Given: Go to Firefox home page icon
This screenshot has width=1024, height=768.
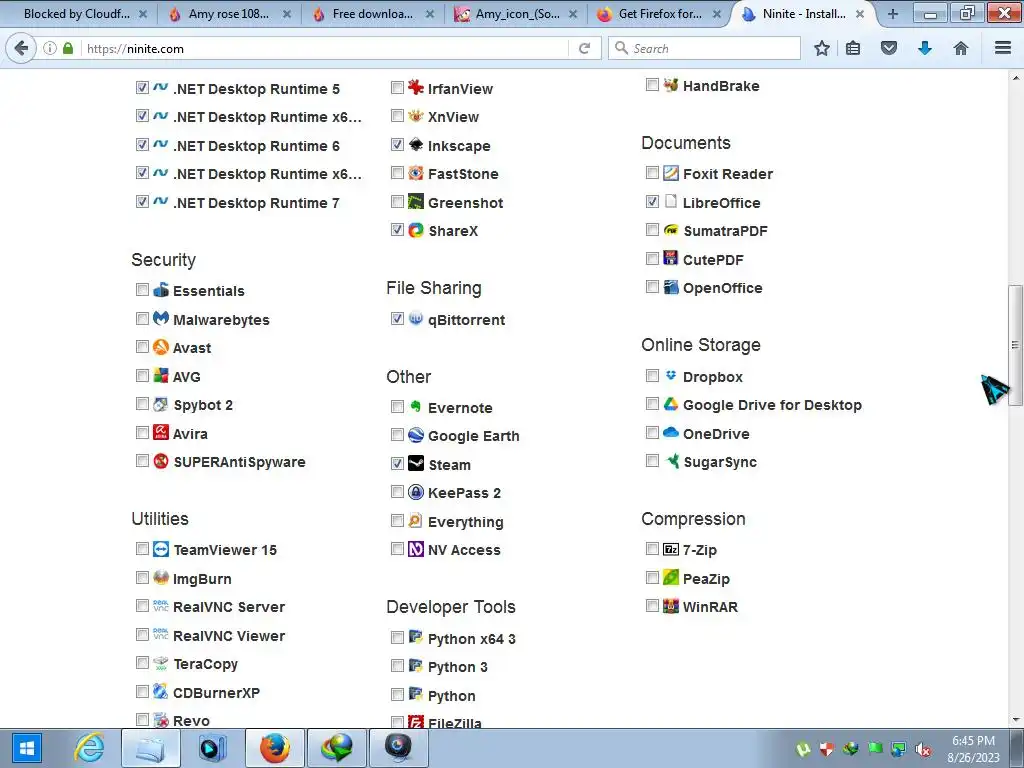Looking at the screenshot, I should [961, 48].
